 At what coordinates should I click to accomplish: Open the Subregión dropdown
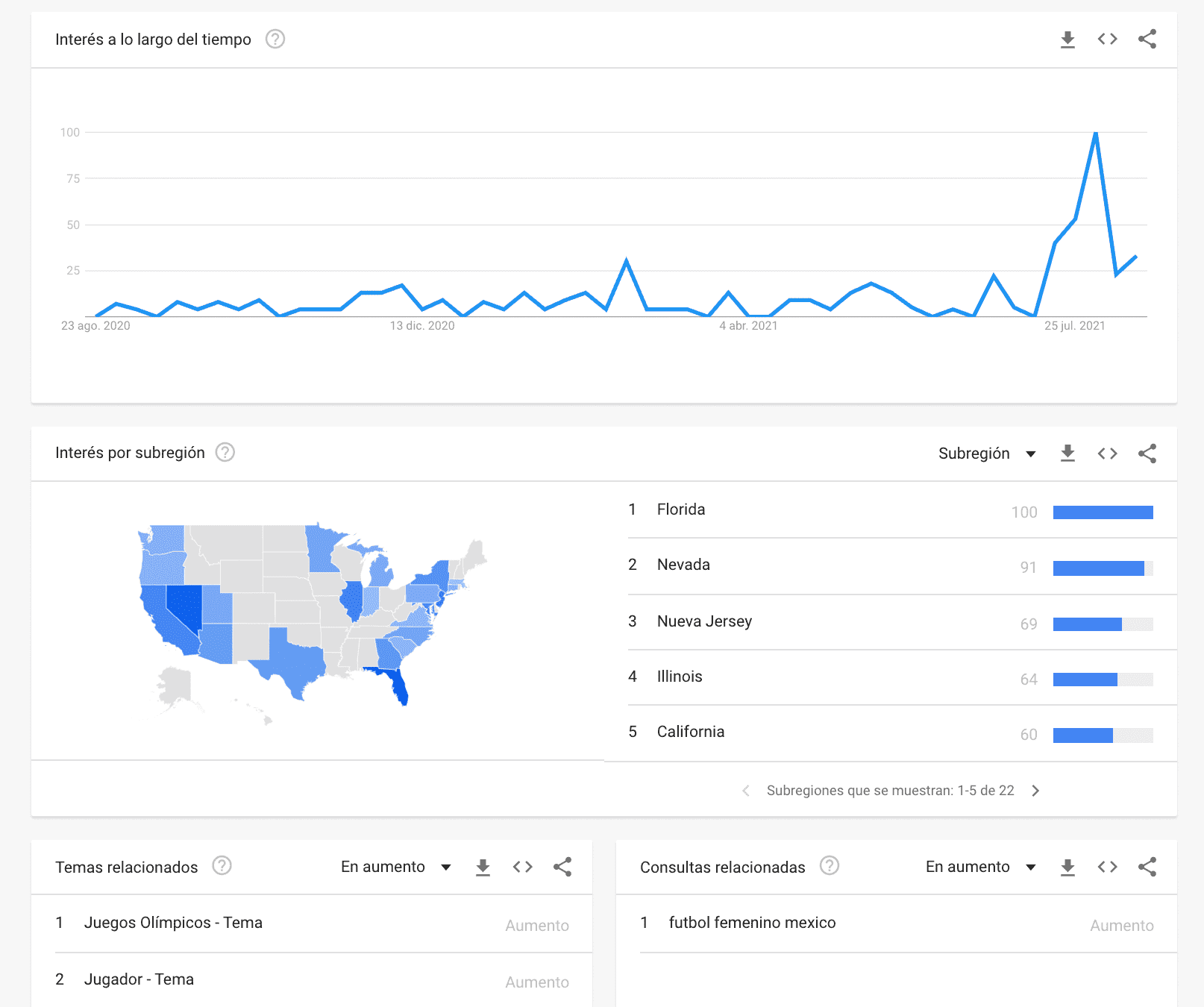click(x=987, y=454)
